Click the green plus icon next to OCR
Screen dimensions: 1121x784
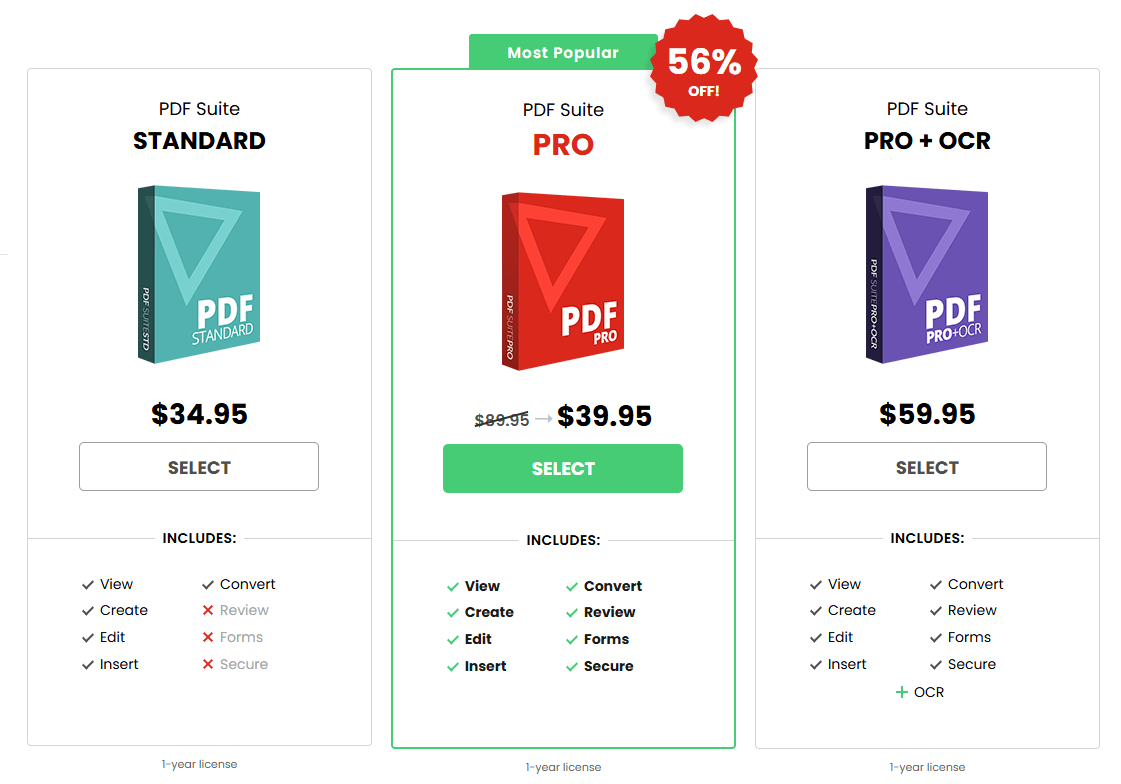pos(902,692)
